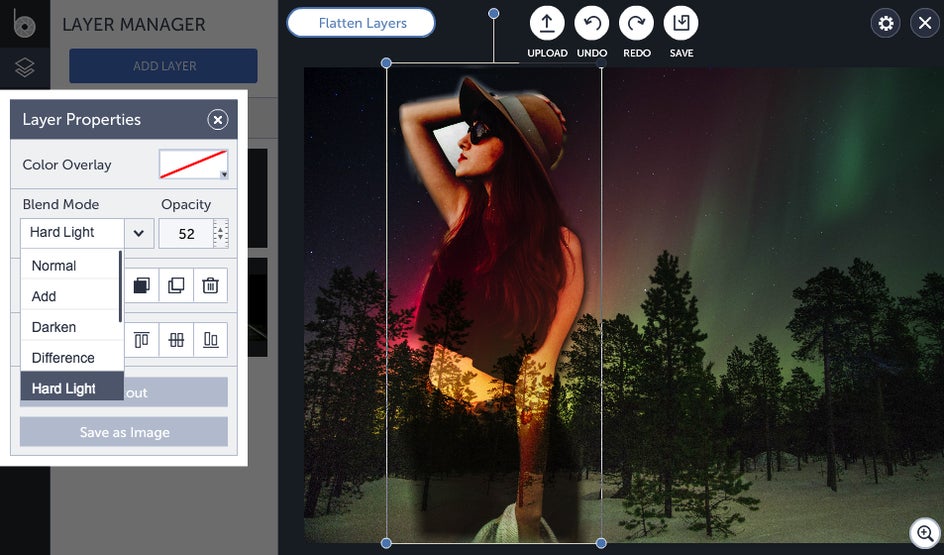Screen dimensions: 944x555
Task: Delete layer with trash icon
Action: [x=210, y=285]
